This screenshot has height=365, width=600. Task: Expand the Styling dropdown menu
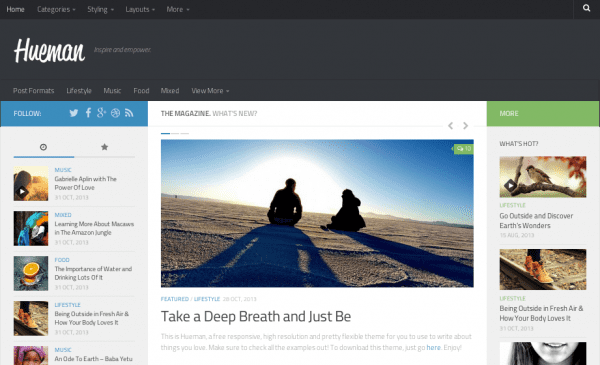point(100,9)
